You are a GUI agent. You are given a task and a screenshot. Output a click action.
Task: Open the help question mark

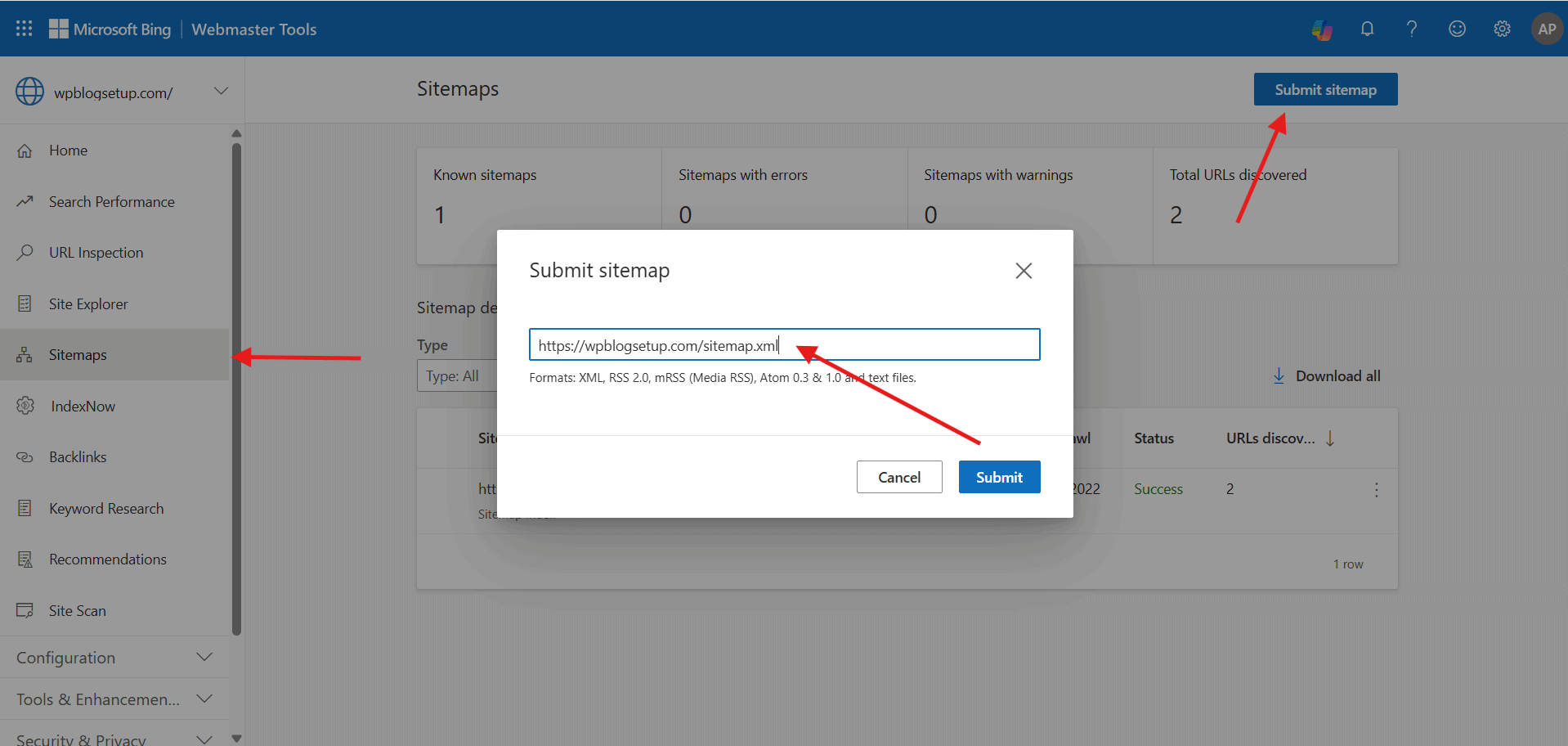tap(1412, 29)
